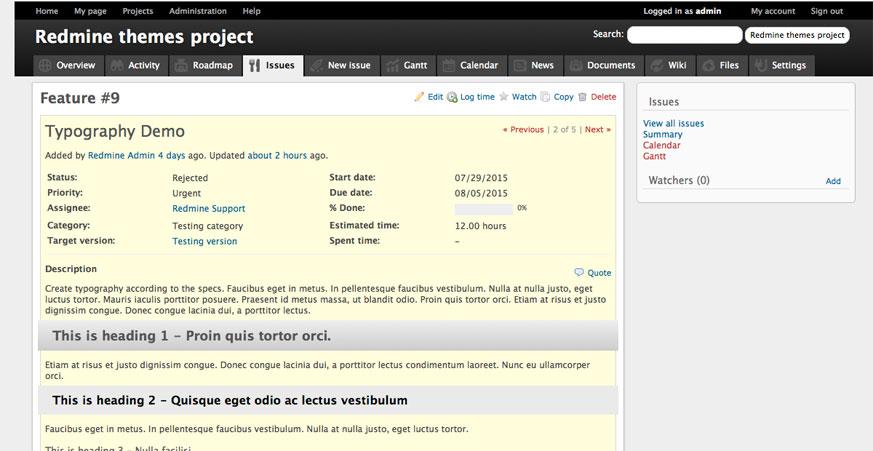Click the trash Delete icon
Image resolution: width=873 pixels, height=451 pixels.
click(582, 97)
